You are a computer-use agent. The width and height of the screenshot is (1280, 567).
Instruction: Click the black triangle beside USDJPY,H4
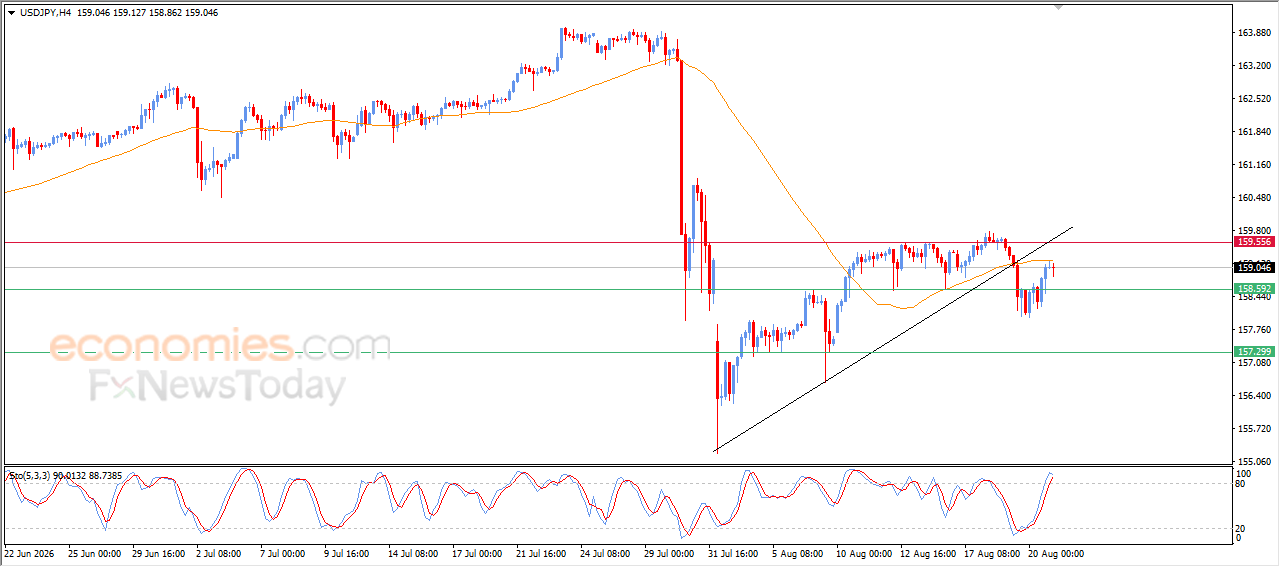(x=11, y=12)
